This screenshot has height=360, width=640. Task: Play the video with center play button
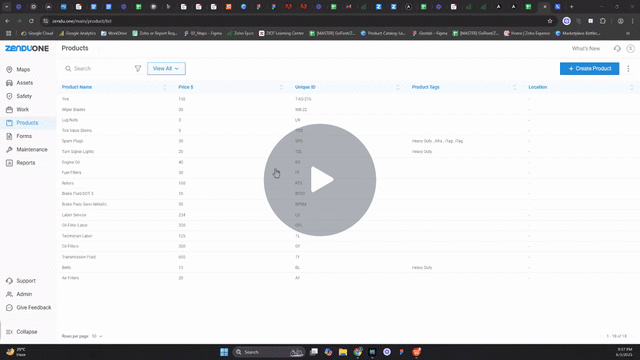click(320, 180)
